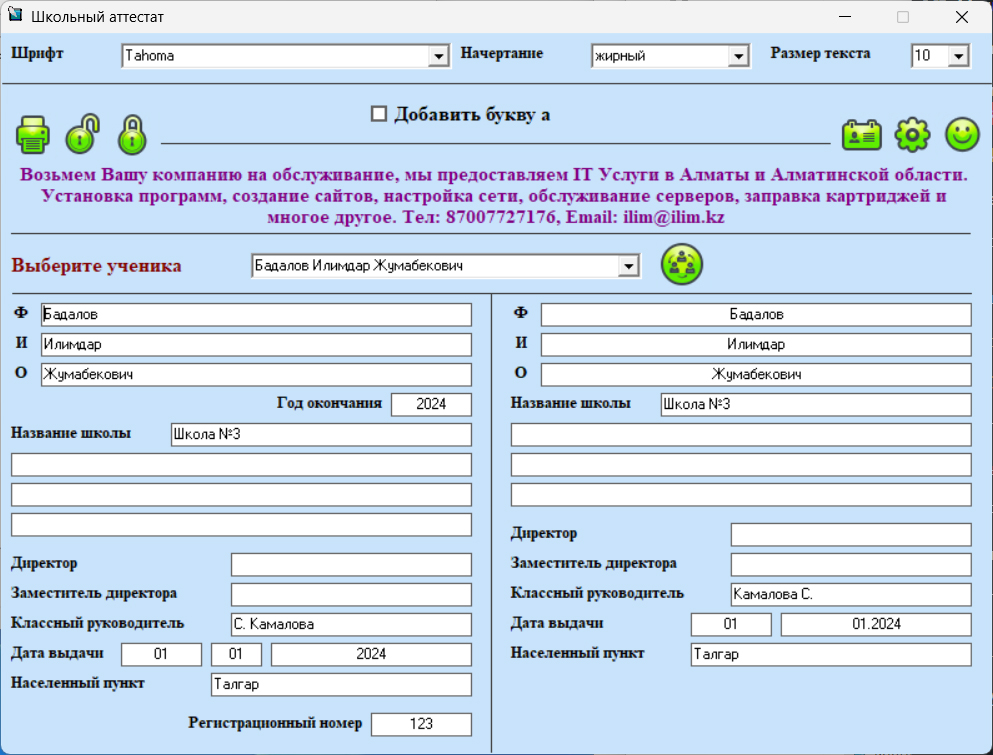Image resolution: width=993 pixels, height=755 pixels.
Task: Click the Год окончания field 2024
Action: [431, 404]
